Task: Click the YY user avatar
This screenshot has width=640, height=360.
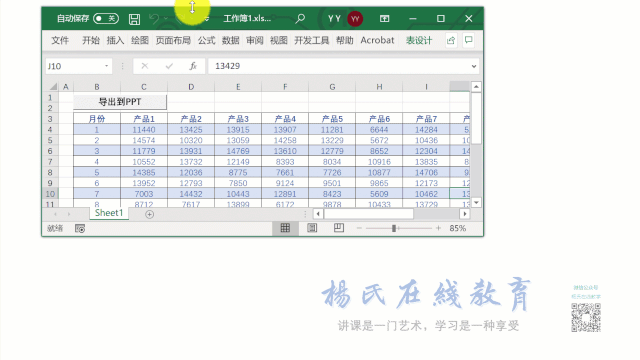Action: pyautogui.click(x=355, y=18)
